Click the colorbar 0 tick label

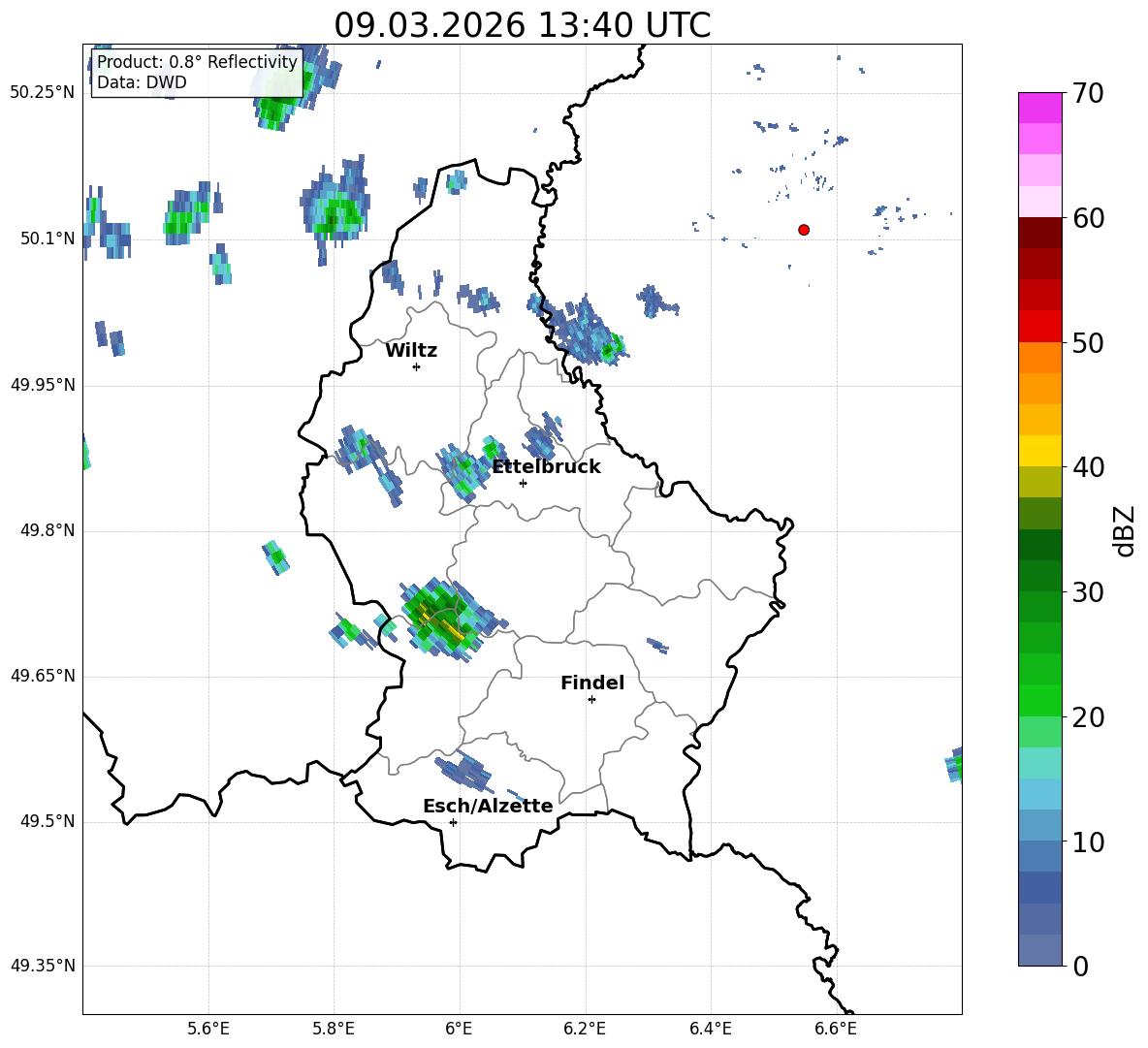click(x=1081, y=966)
